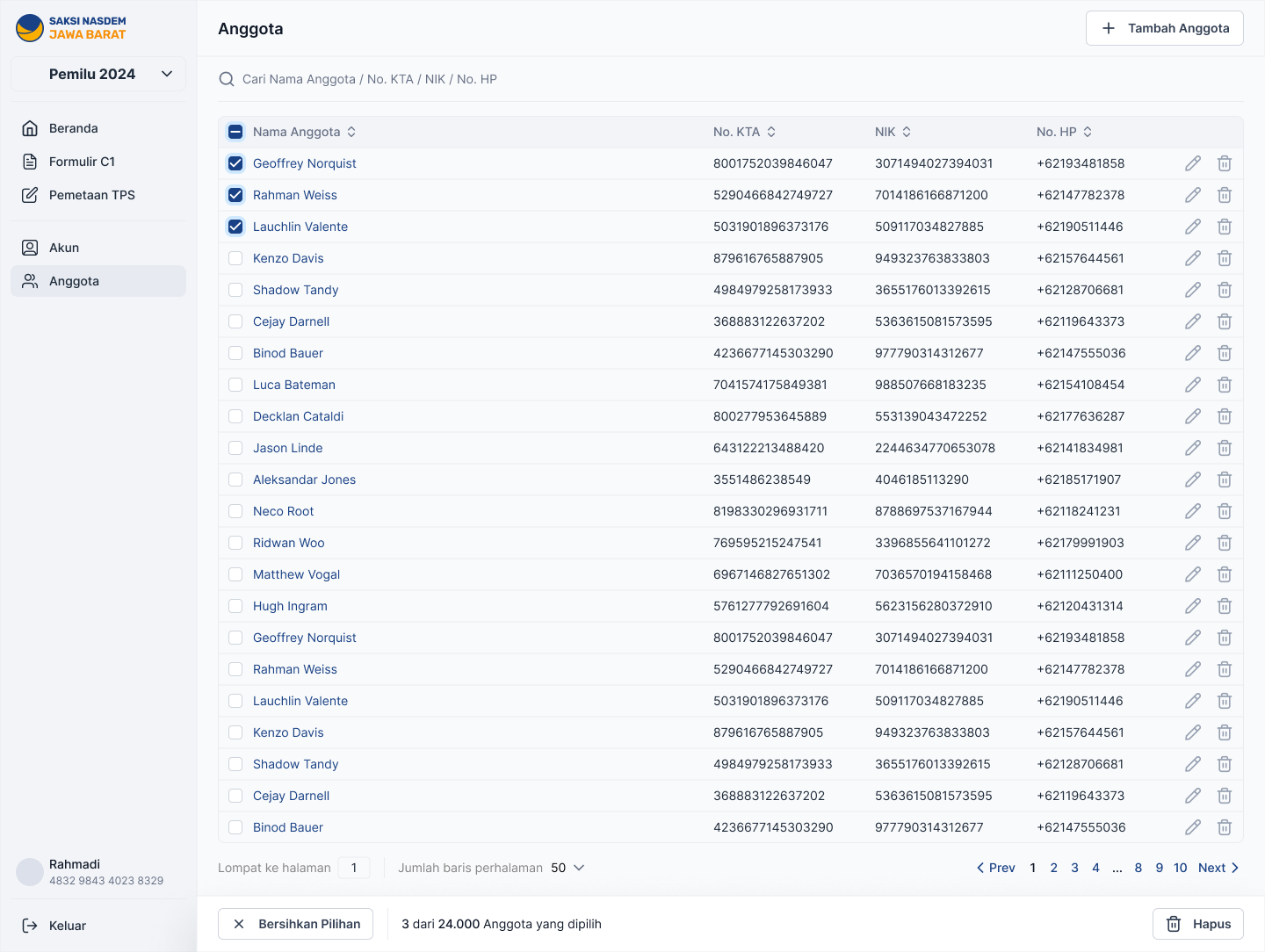Sort table by No. HP
Screen dimensions: 1265x952
(x=1088, y=132)
